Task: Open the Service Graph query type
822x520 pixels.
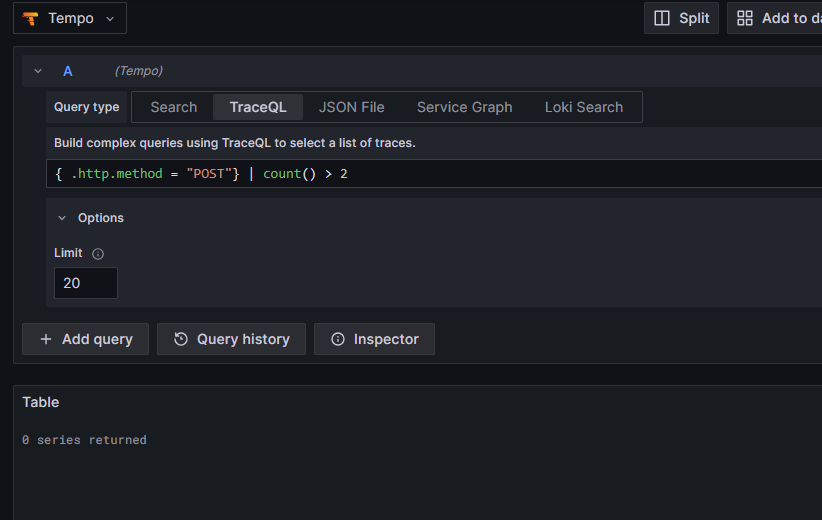Action: point(464,107)
